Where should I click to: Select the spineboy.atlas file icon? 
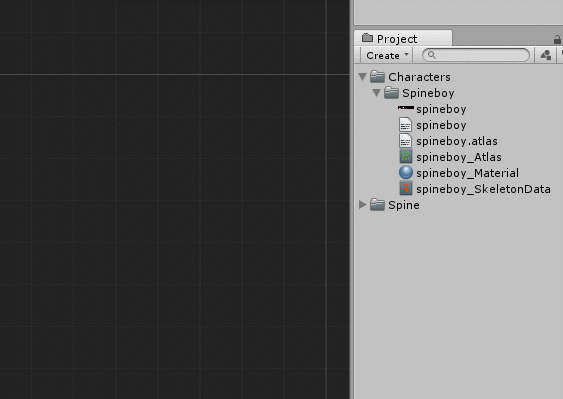[x=405, y=141]
